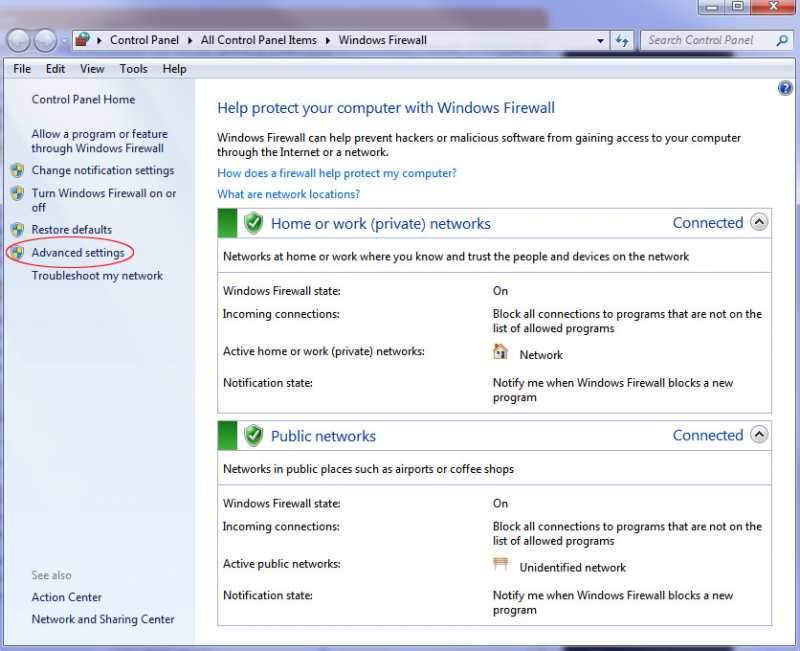Click the Unidentified network bench icon

tap(500, 565)
